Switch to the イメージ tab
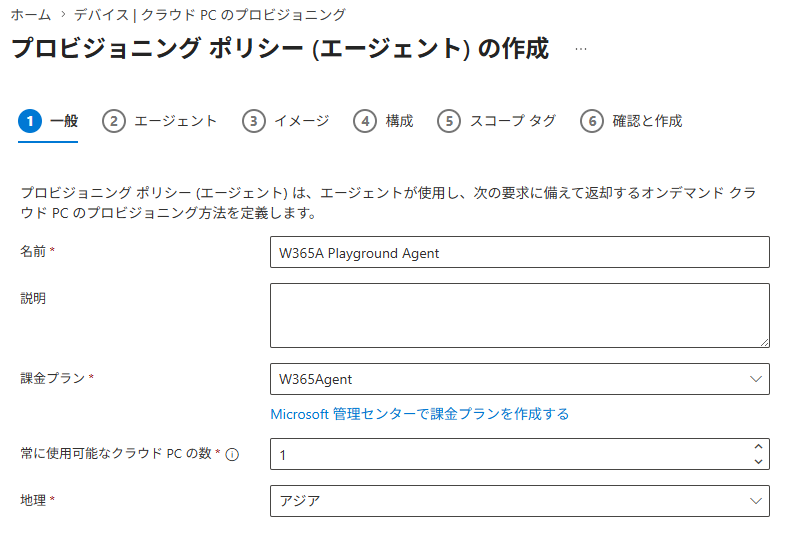796x544 pixels. pyautogui.click(x=302, y=121)
